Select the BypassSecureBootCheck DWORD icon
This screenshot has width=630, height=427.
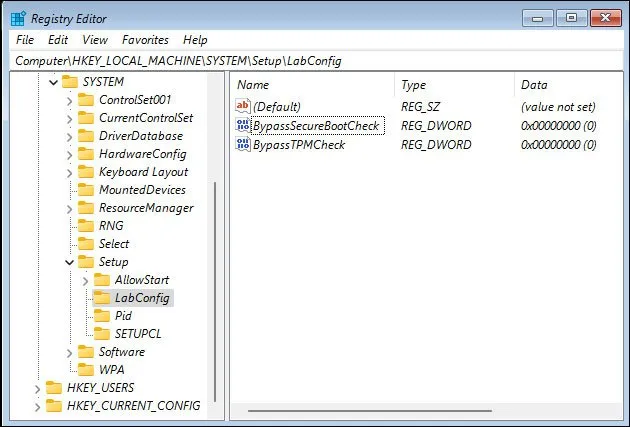243,125
